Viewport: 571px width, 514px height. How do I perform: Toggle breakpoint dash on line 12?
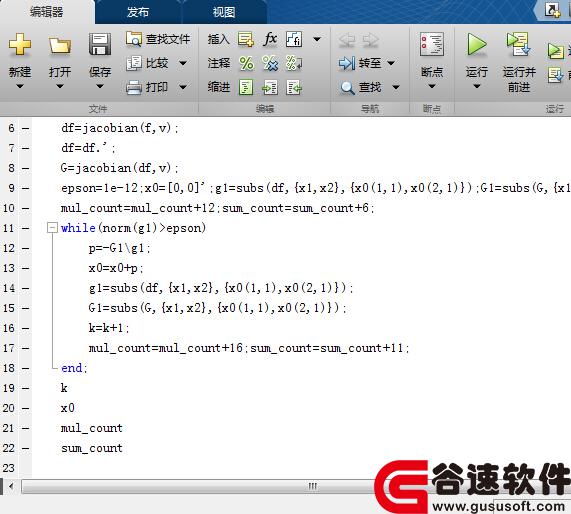coord(25,248)
